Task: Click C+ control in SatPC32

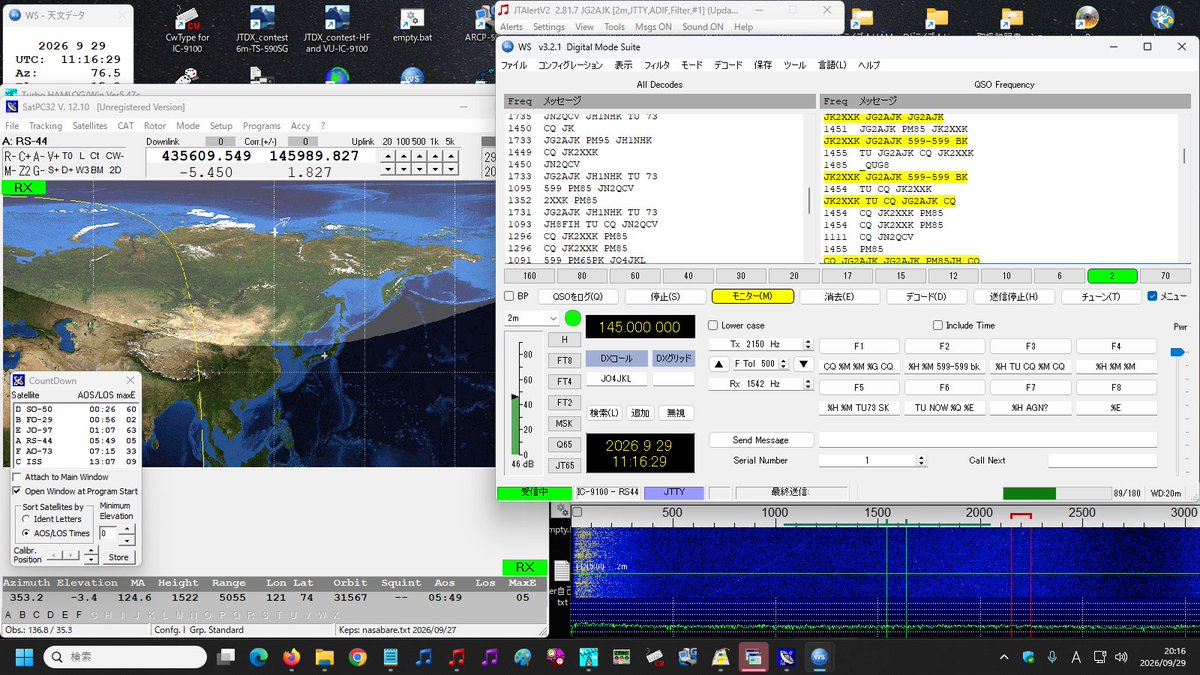Action: (25, 156)
